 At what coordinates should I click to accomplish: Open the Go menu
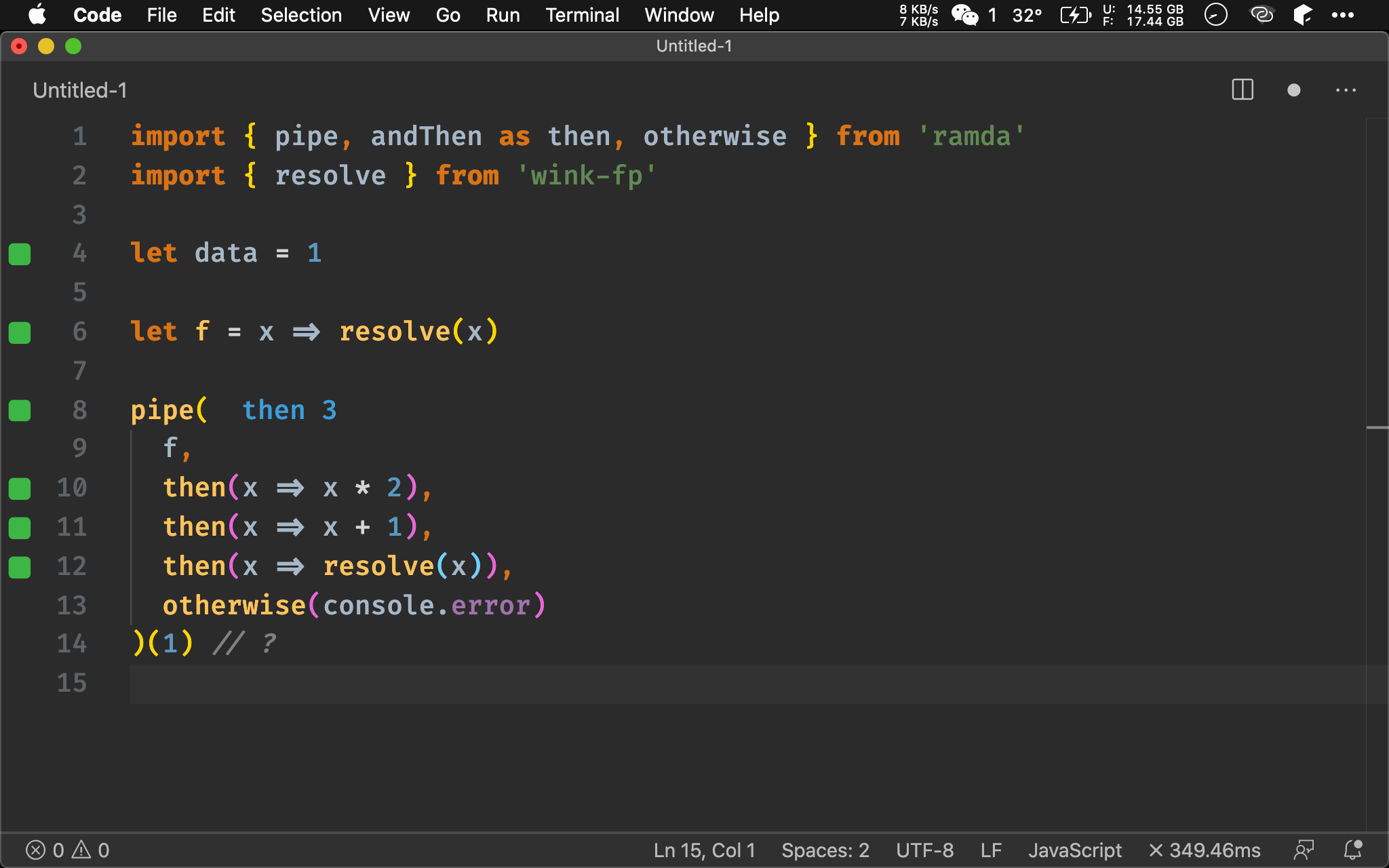click(x=448, y=15)
